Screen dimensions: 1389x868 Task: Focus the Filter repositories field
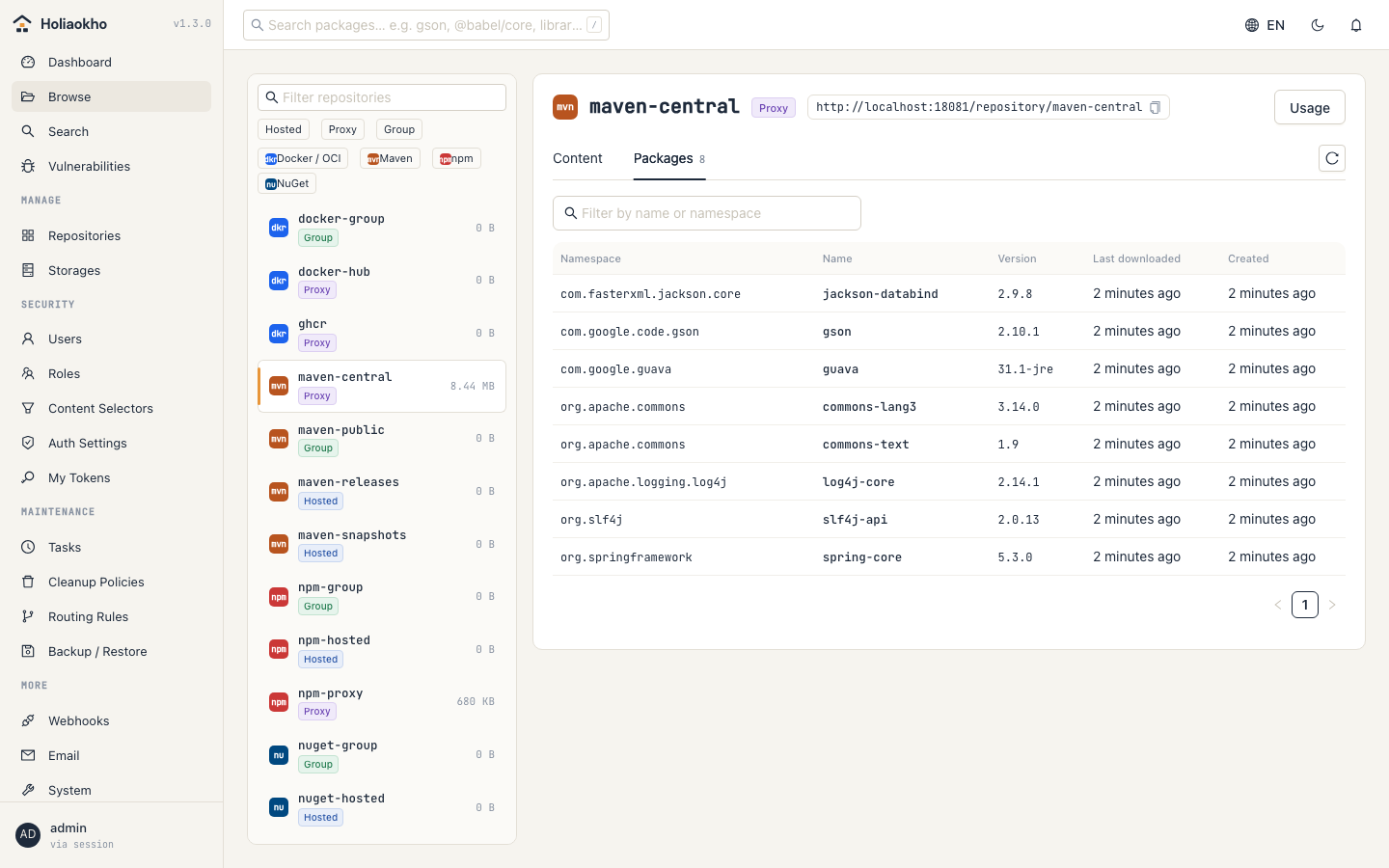382,97
